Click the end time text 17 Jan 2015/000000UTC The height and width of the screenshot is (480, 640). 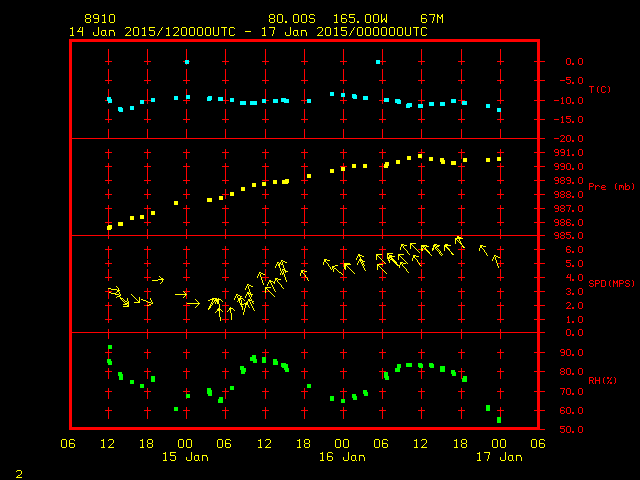[344, 32]
